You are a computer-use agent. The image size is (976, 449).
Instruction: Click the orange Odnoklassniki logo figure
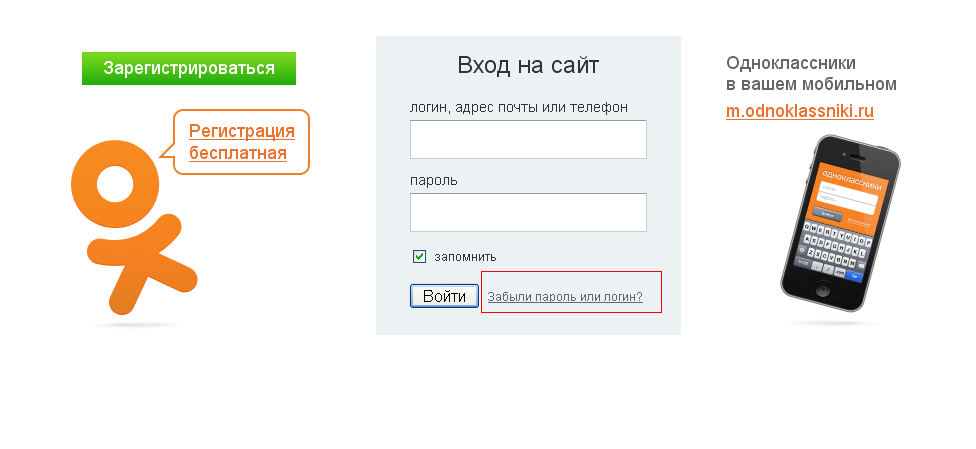(x=134, y=227)
